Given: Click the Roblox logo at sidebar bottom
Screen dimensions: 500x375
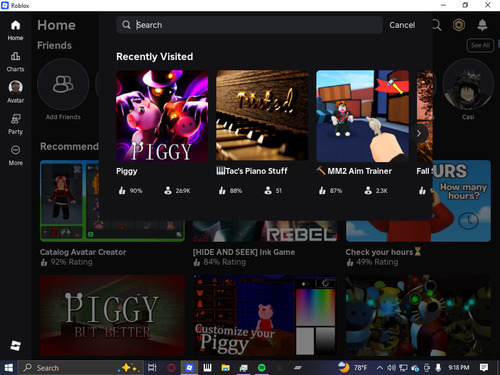Looking at the screenshot, I should click(15, 345).
